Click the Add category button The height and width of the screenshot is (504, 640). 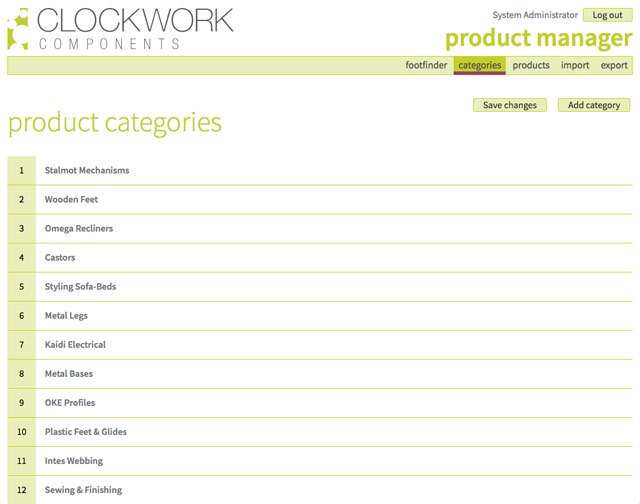tap(594, 105)
